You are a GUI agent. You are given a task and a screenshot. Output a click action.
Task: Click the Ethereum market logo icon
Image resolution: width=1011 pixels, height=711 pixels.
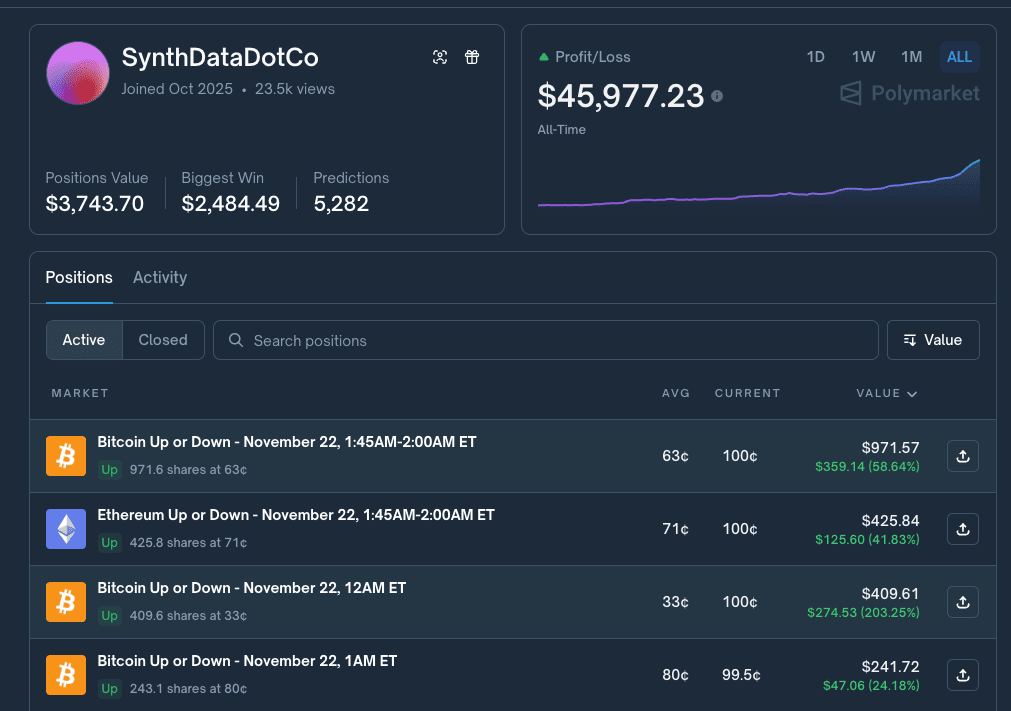[66, 529]
